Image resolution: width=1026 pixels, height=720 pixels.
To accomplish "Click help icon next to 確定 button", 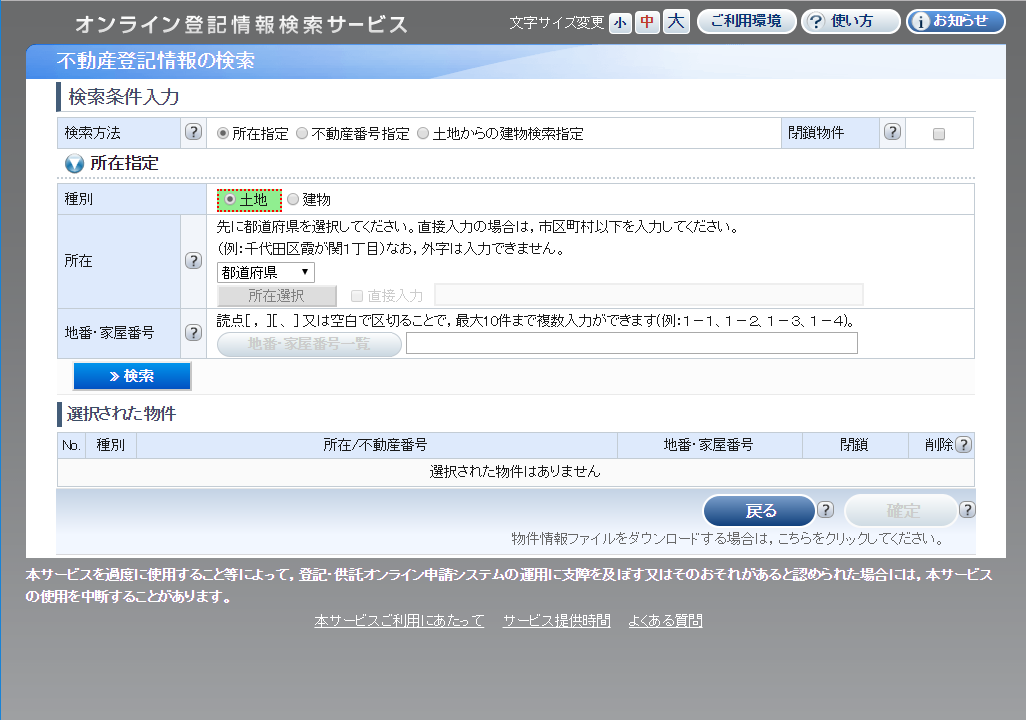I will 967,510.
